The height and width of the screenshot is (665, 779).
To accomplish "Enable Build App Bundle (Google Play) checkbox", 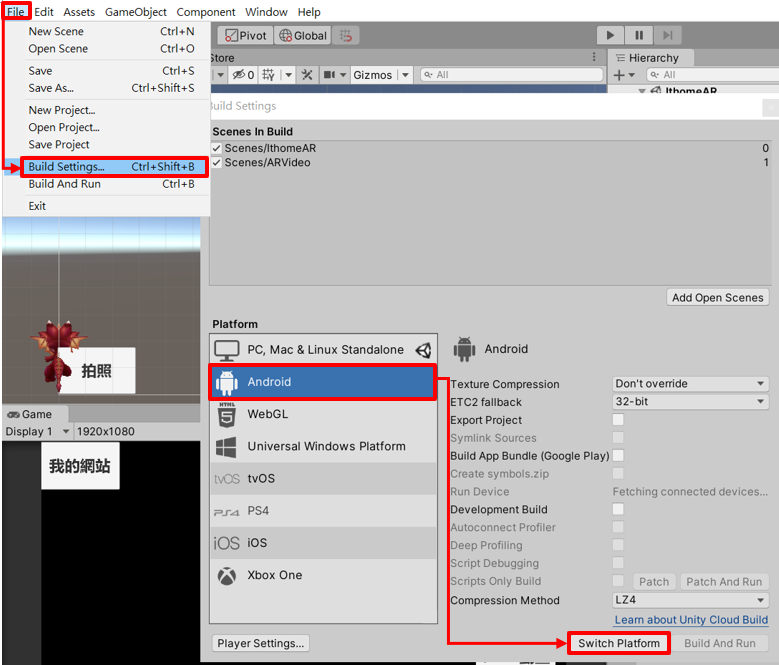I will pos(618,455).
